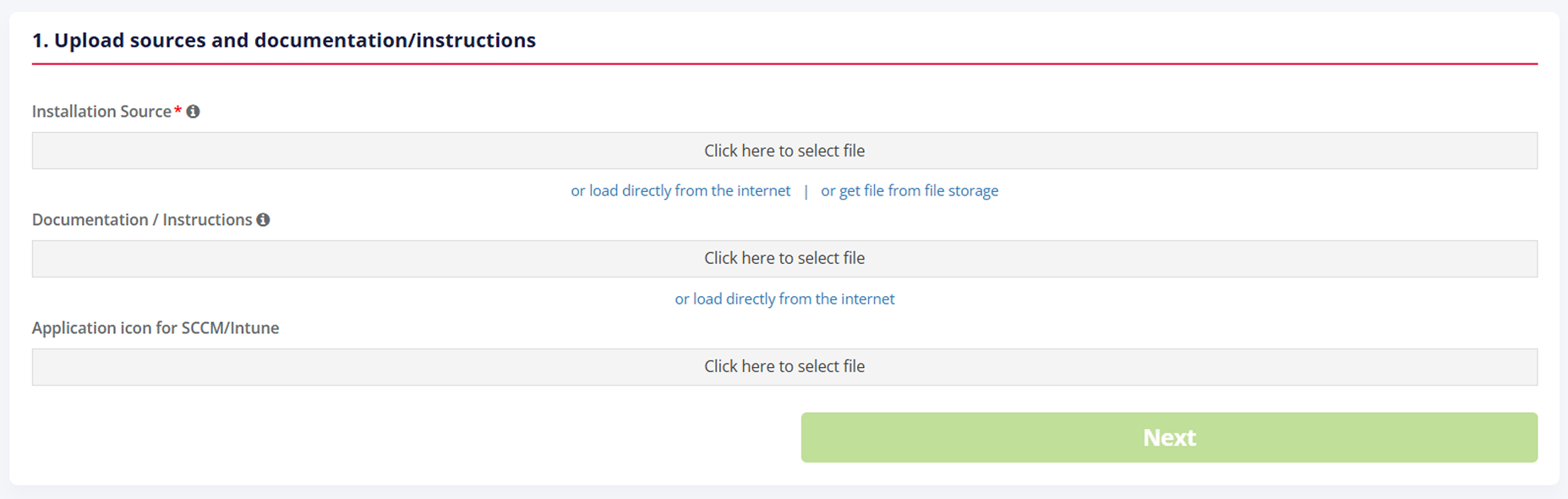The image size is (1568, 499).
Task: Select a file for Application icon
Action: pos(784,367)
